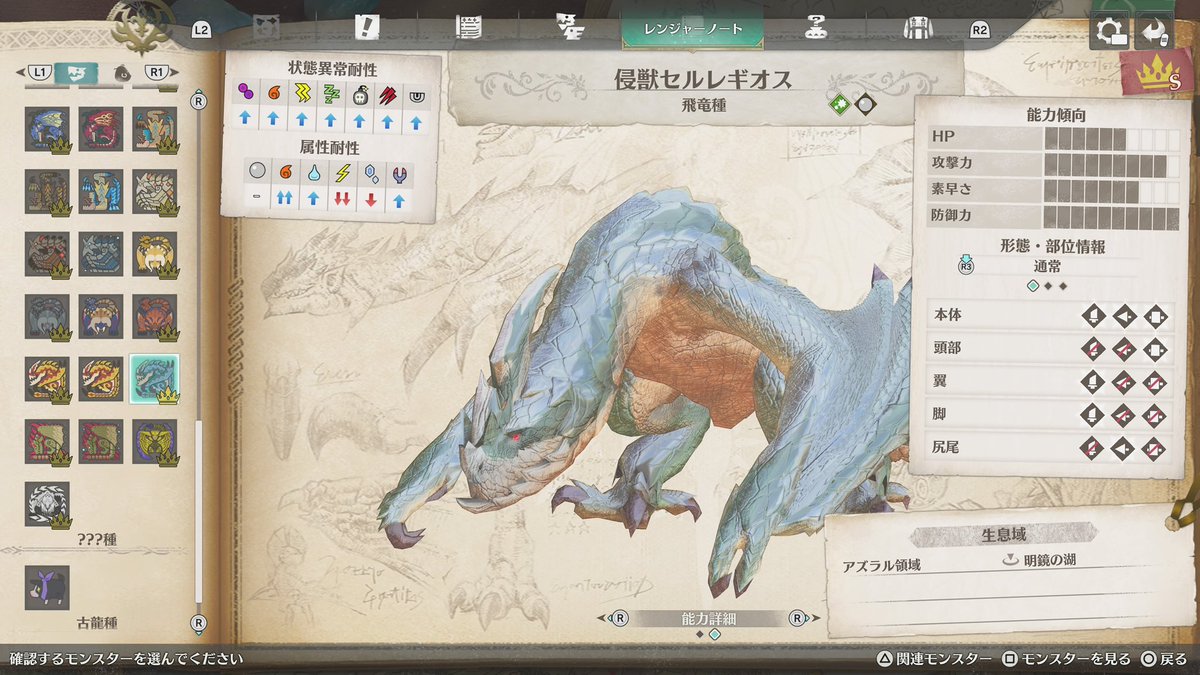Click the arrow pierce icon in 翼 row

[1124, 382]
